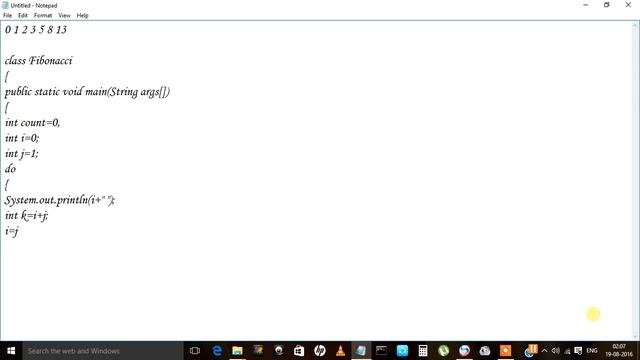
Task: Click the Windows Start button
Action: [11, 351]
